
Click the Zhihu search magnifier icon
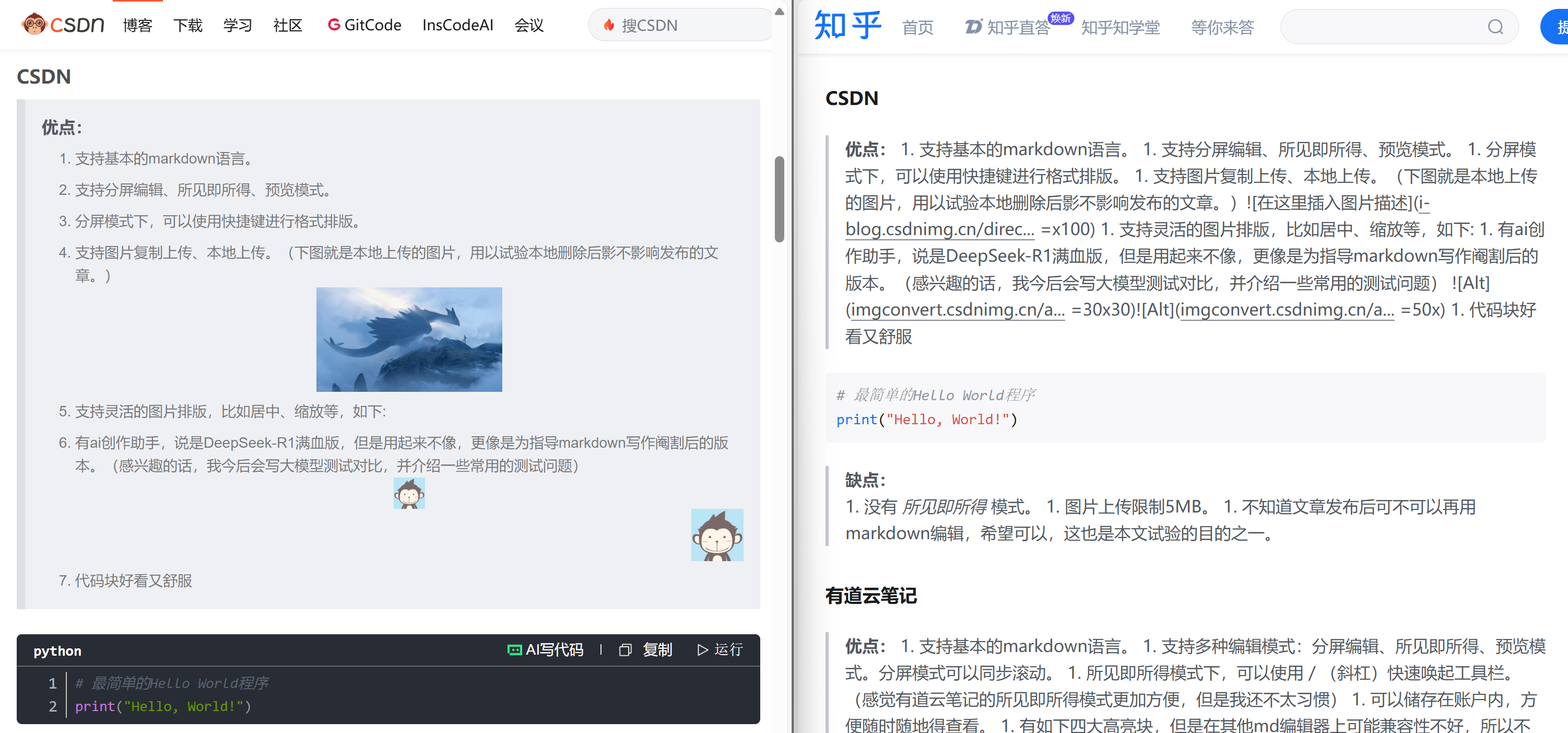click(x=1495, y=27)
